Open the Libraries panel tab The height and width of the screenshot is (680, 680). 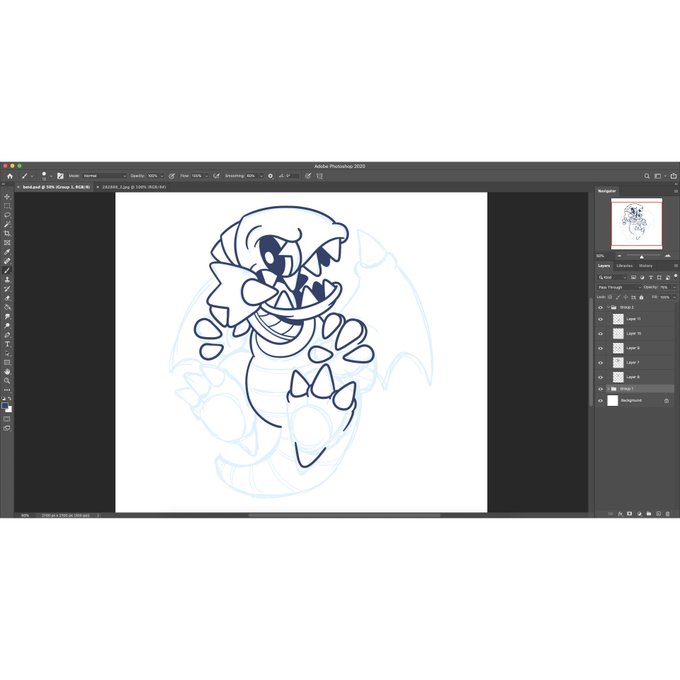click(x=624, y=266)
